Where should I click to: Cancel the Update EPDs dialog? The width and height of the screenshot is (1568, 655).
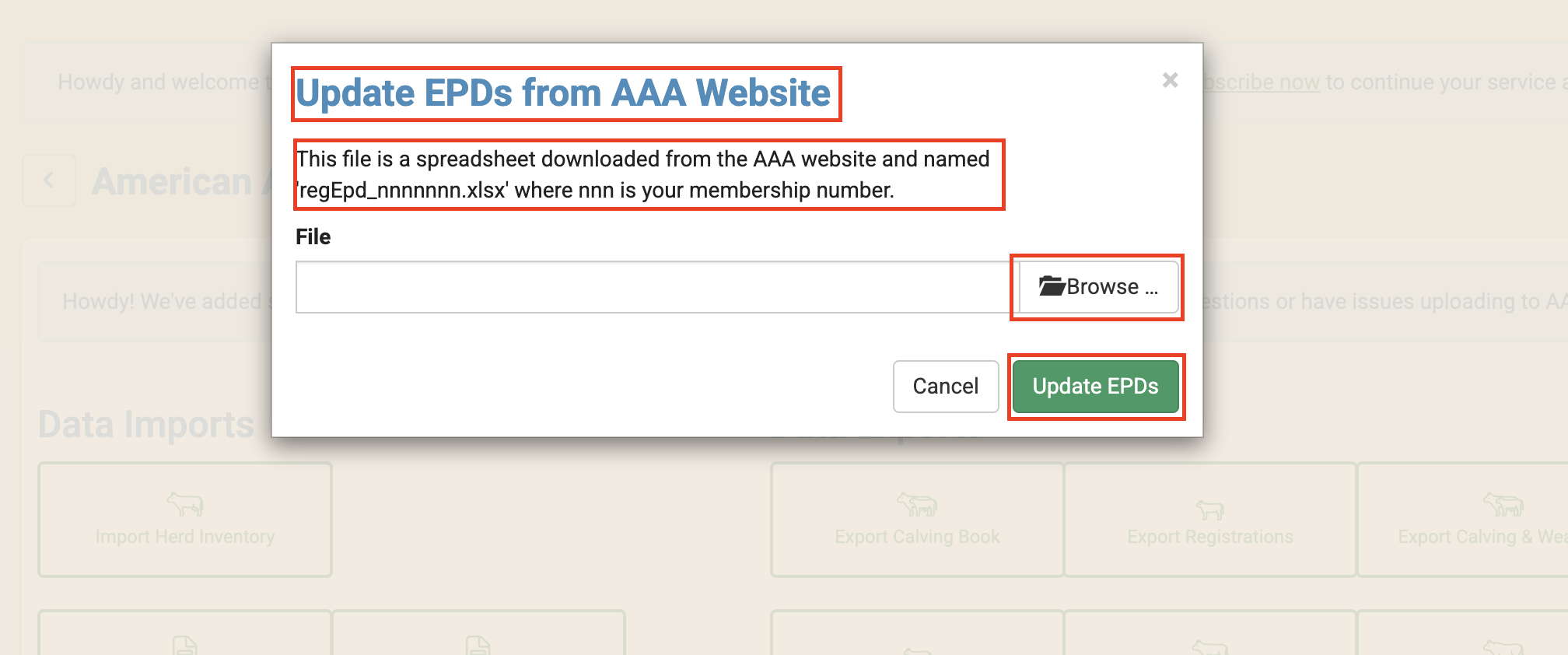946,387
